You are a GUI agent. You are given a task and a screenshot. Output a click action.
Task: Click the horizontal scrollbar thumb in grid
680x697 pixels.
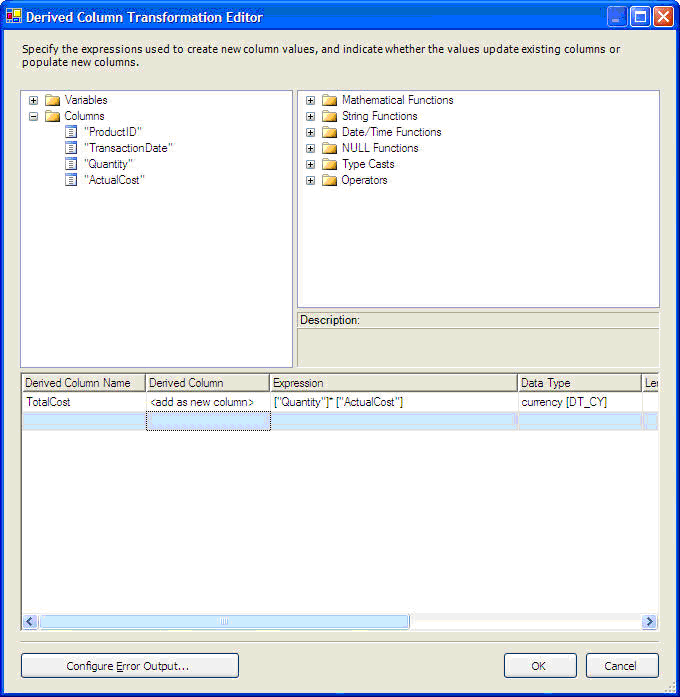click(x=223, y=621)
